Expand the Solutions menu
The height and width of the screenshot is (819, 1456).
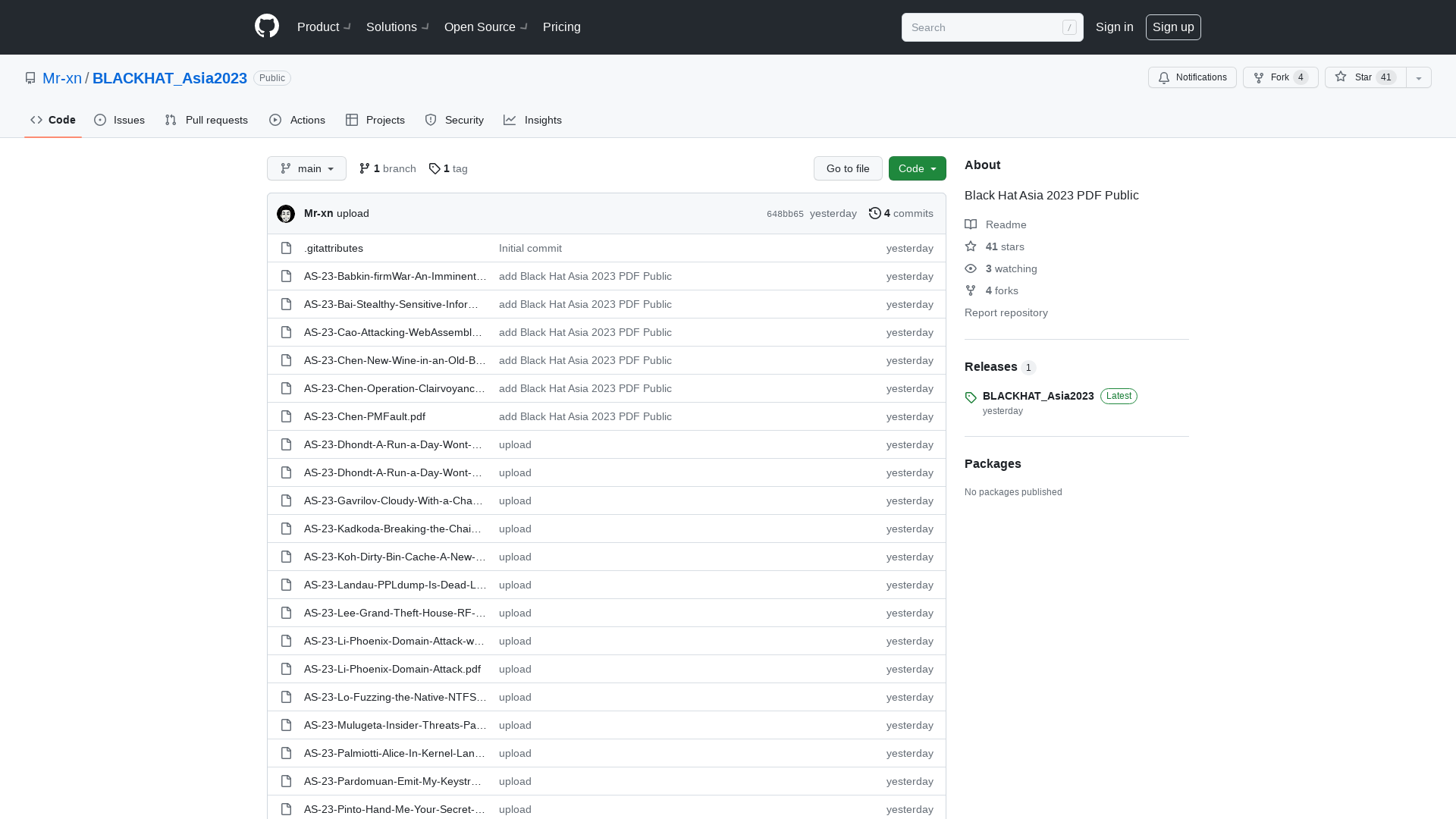pyautogui.click(x=397, y=27)
